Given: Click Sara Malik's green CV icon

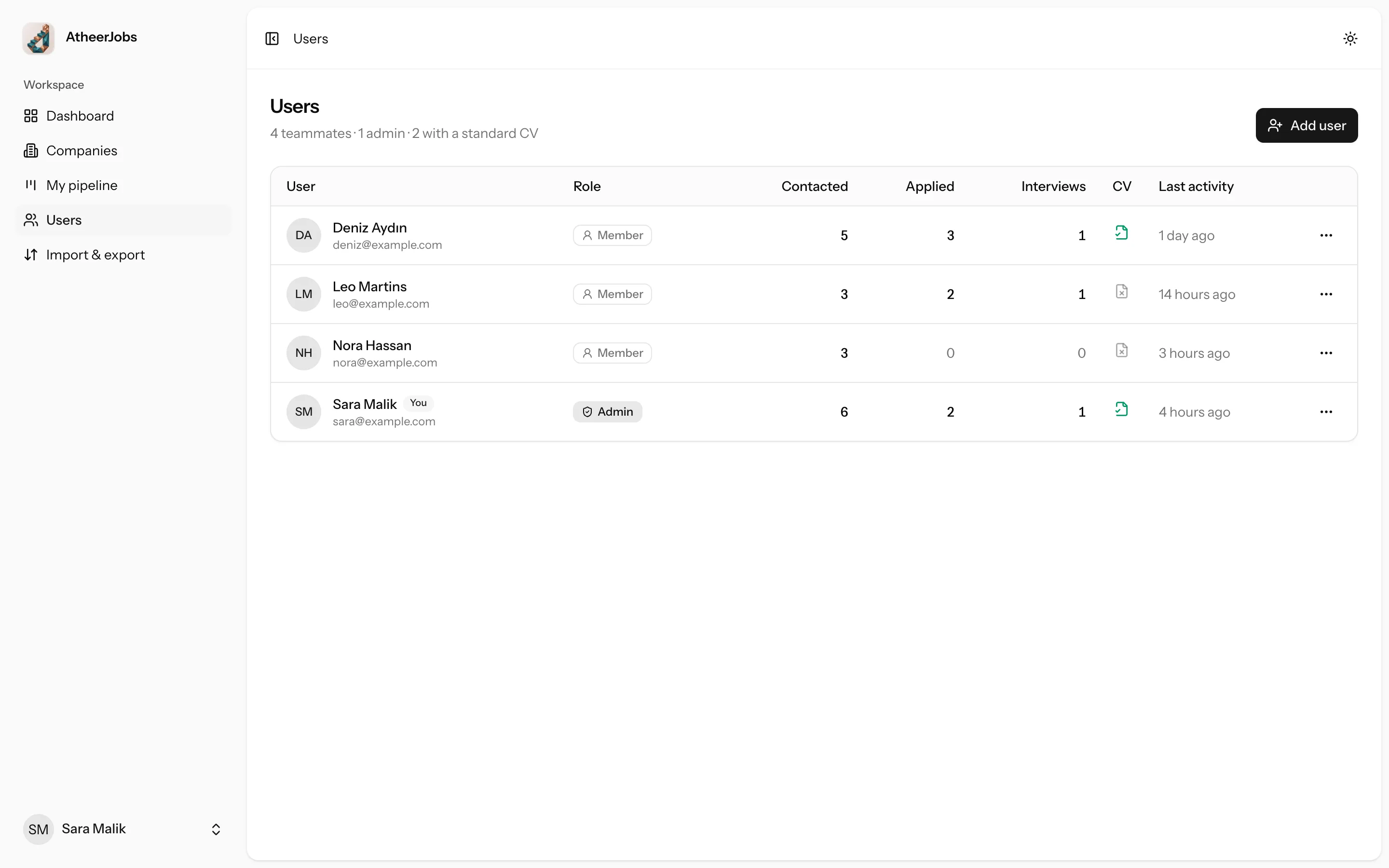Looking at the screenshot, I should coord(1121,409).
